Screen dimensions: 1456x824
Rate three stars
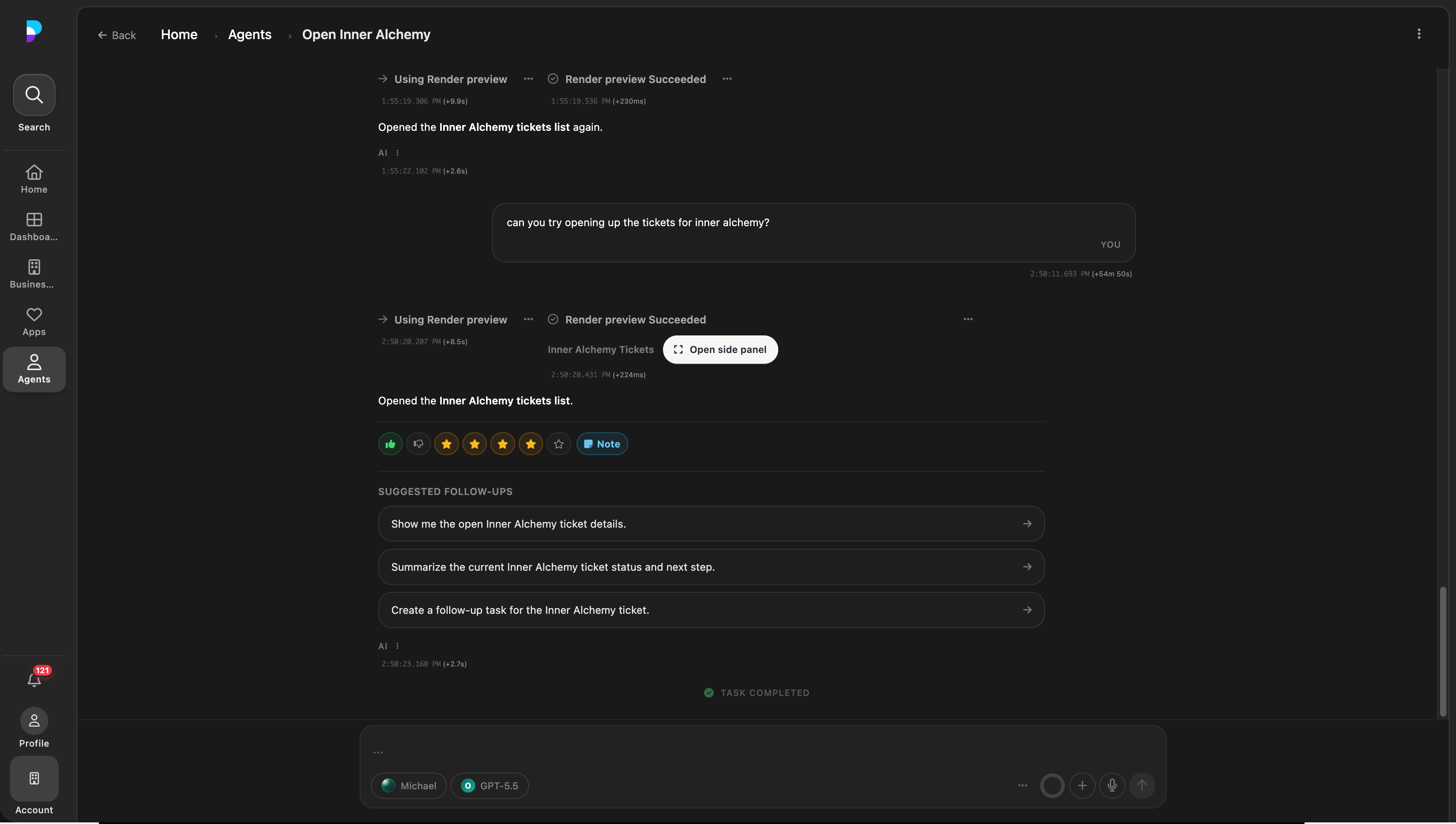point(502,444)
